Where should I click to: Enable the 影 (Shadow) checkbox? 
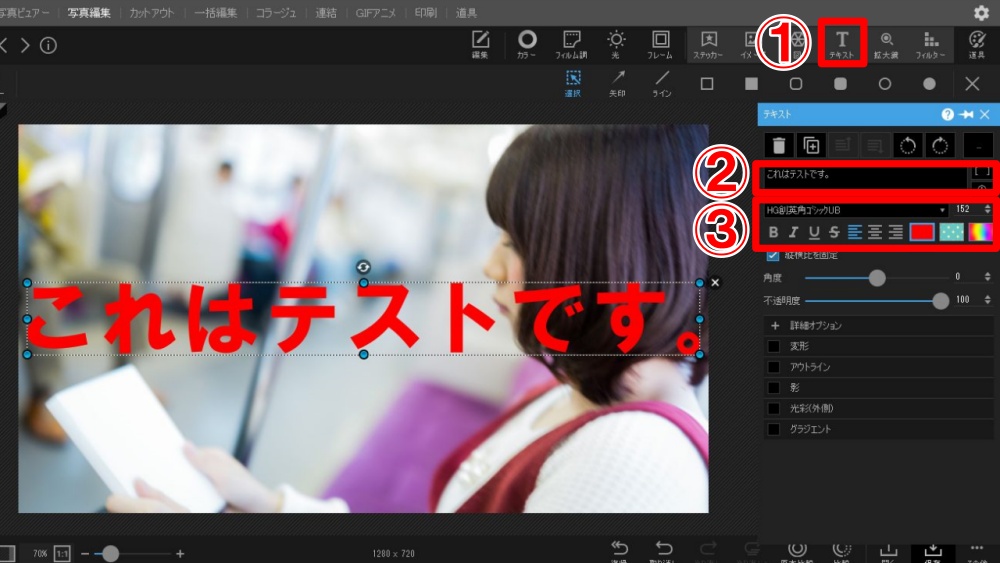click(x=774, y=388)
